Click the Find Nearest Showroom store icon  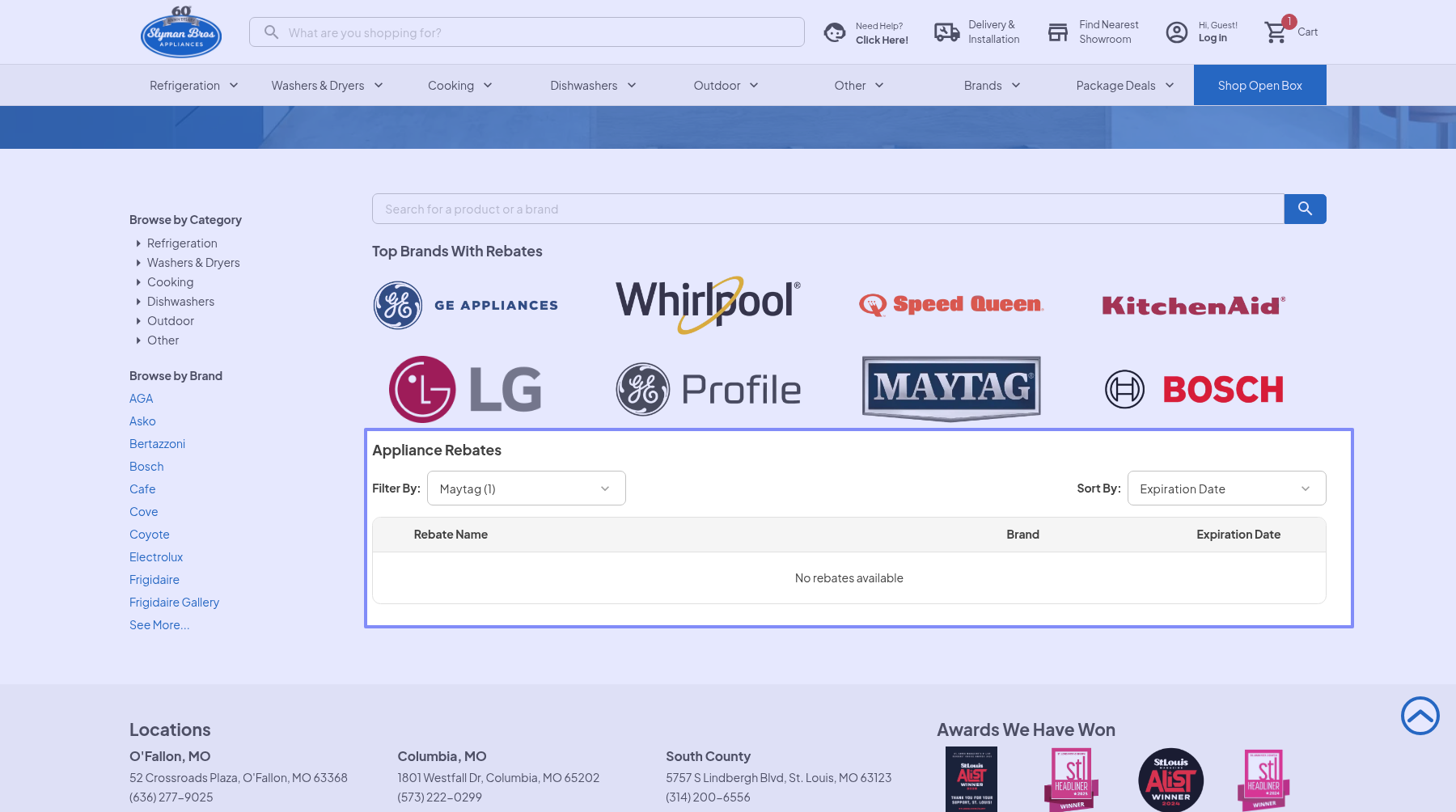coord(1058,32)
